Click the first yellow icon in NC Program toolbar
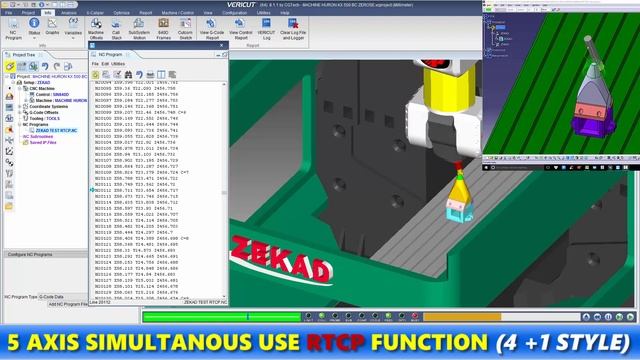 pos(96,75)
